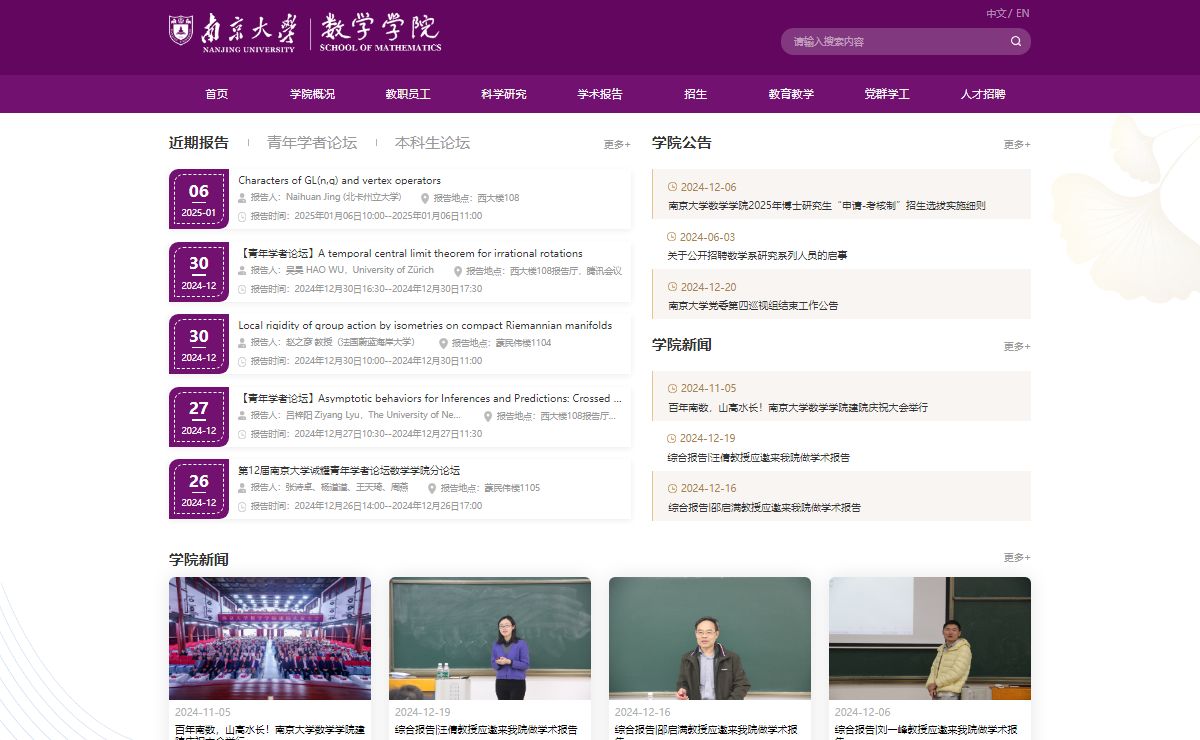Open the 教职员工 menu

(408, 94)
